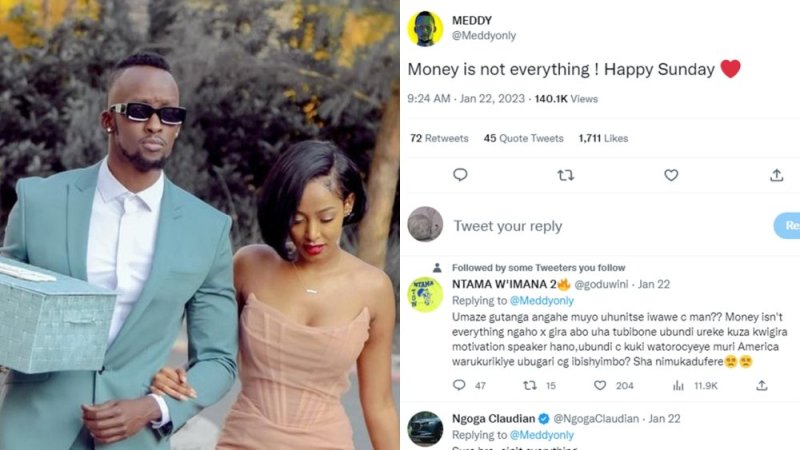Share MEDDY's tweet via share icon
Viewport: 800px width, 450px height.
(776, 175)
